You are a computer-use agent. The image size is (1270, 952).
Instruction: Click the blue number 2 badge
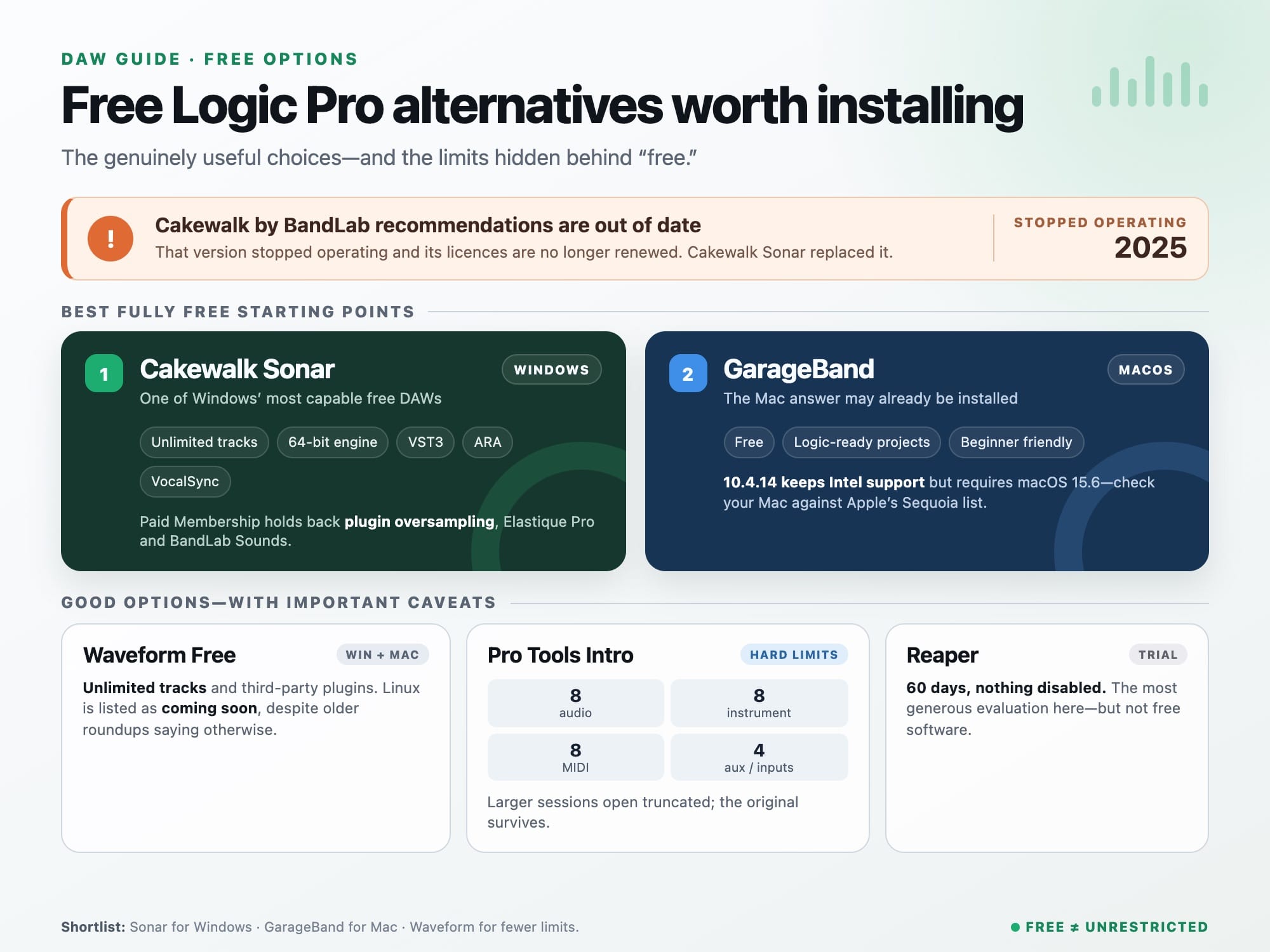[x=688, y=373]
